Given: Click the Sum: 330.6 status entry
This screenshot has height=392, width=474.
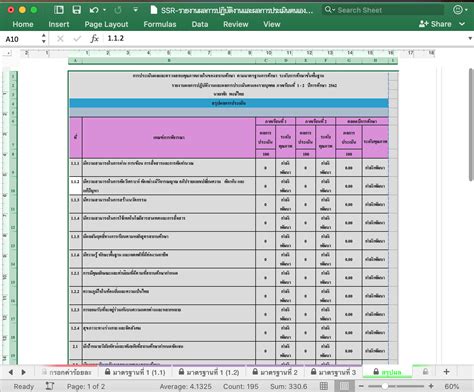Looking at the screenshot, I should click(289, 387).
